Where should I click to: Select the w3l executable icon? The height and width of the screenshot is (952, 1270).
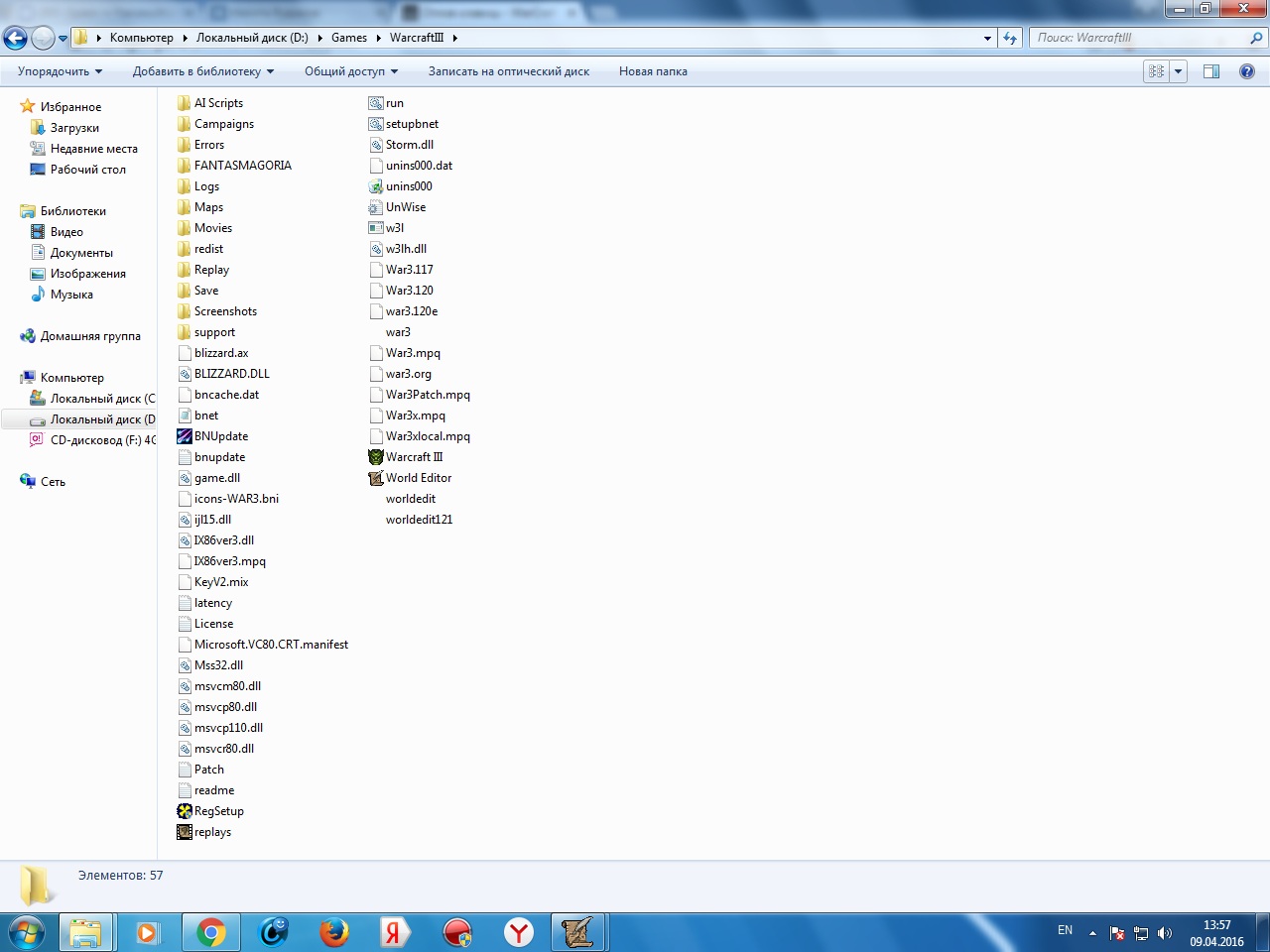(376, 228)
